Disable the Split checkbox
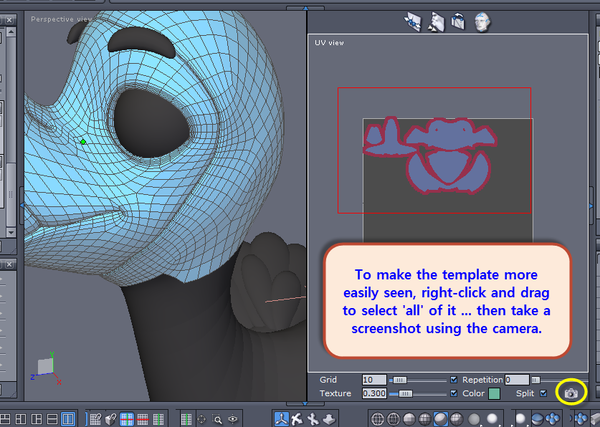This screenshot has width=600, height=427. pyautogui.click(x=543, y=393)
